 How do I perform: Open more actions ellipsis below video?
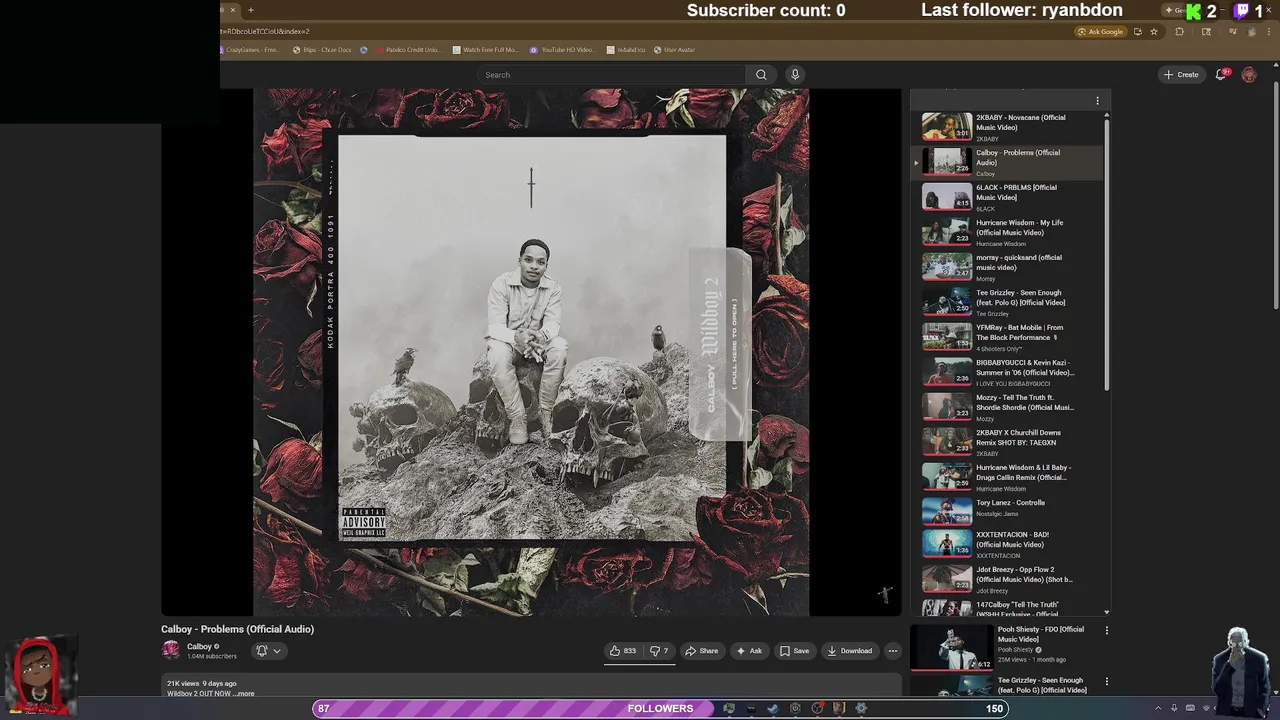893,651
